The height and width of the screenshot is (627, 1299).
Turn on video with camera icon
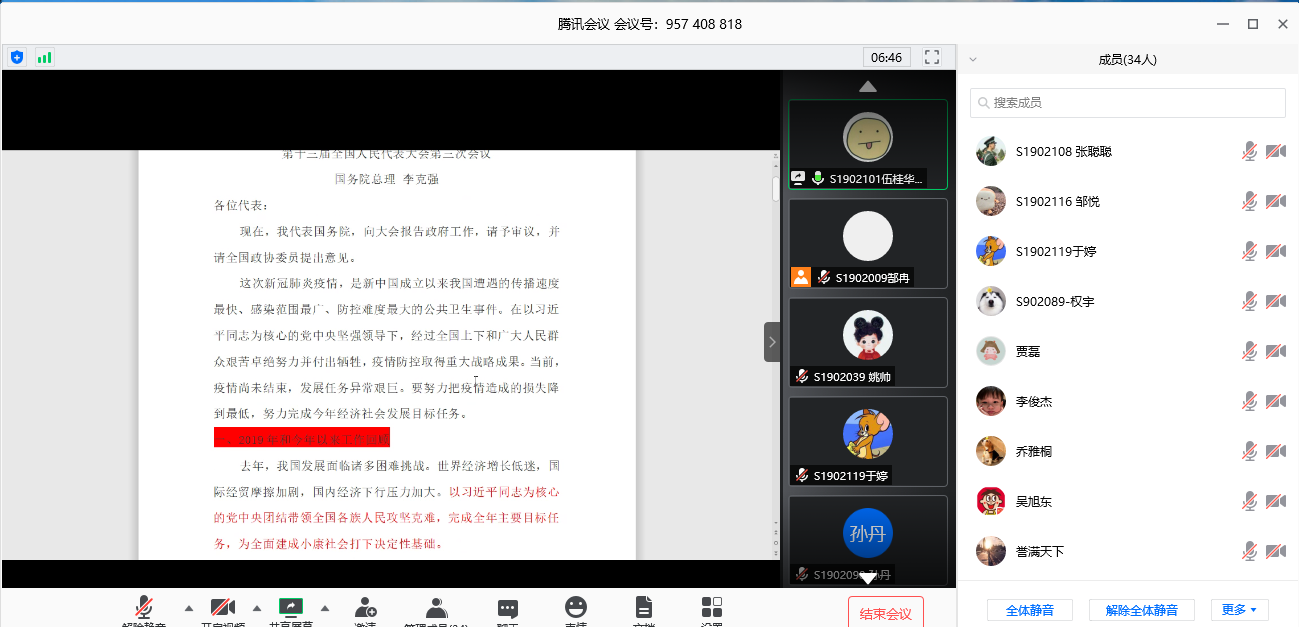(222, 607)
